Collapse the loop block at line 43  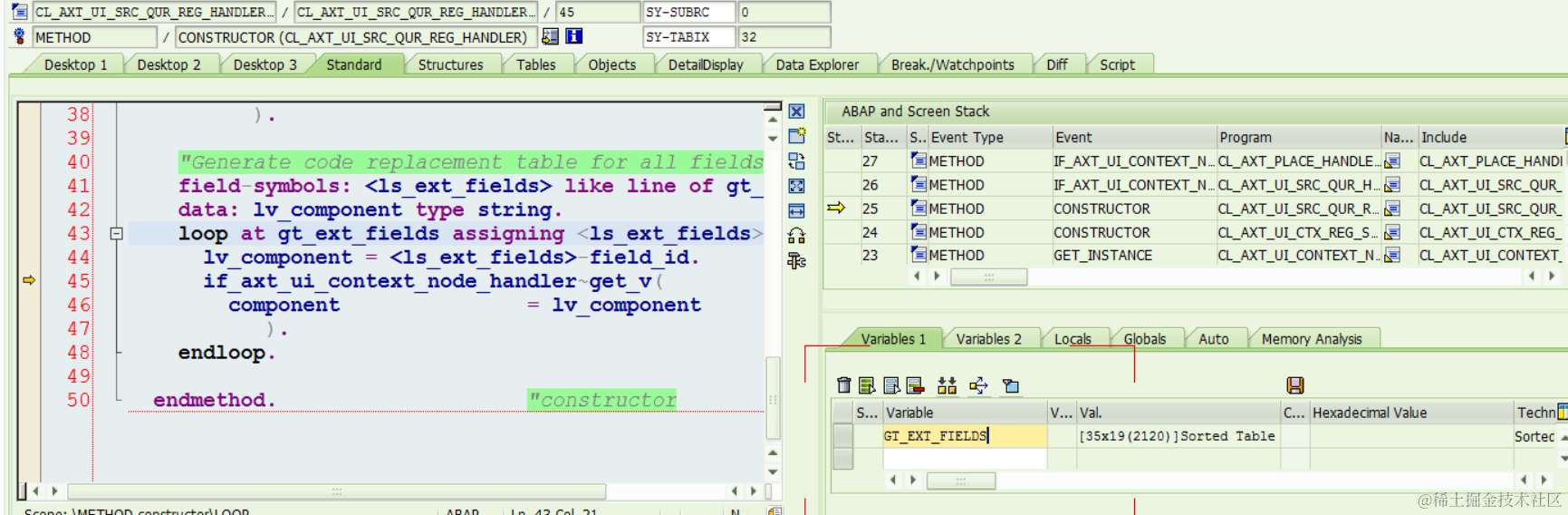[116, 234]
